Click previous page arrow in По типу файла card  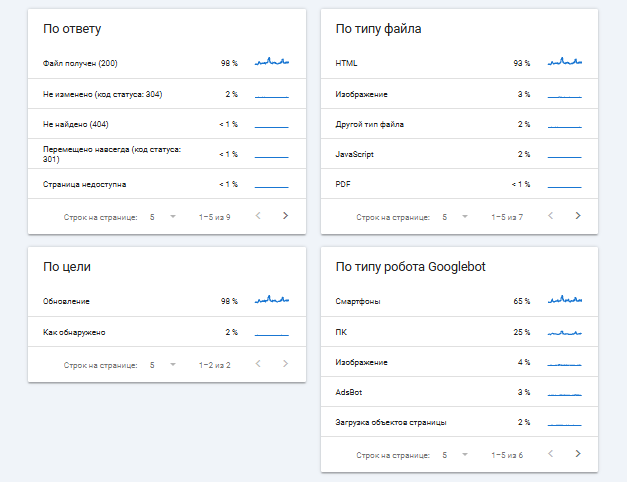(550, 215)
